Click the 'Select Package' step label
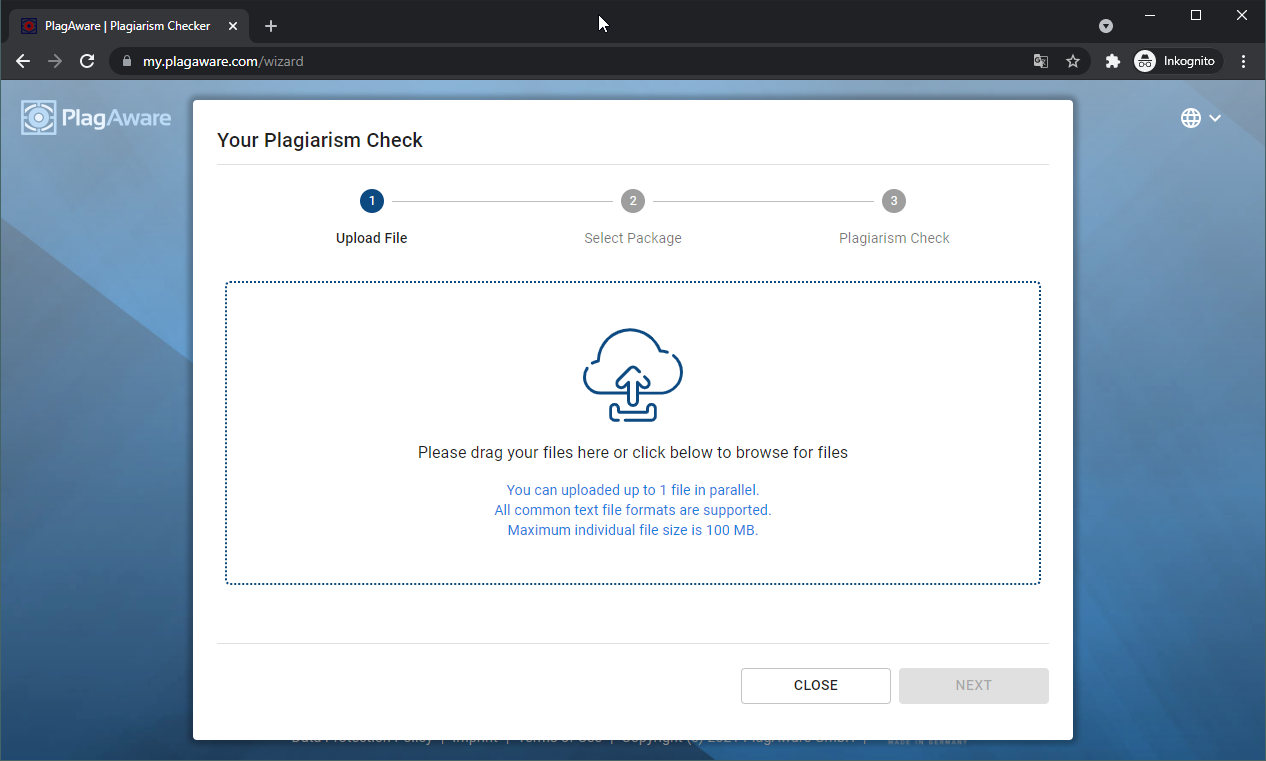Viewport: 1266px width, 761px height. click(633, 238)
